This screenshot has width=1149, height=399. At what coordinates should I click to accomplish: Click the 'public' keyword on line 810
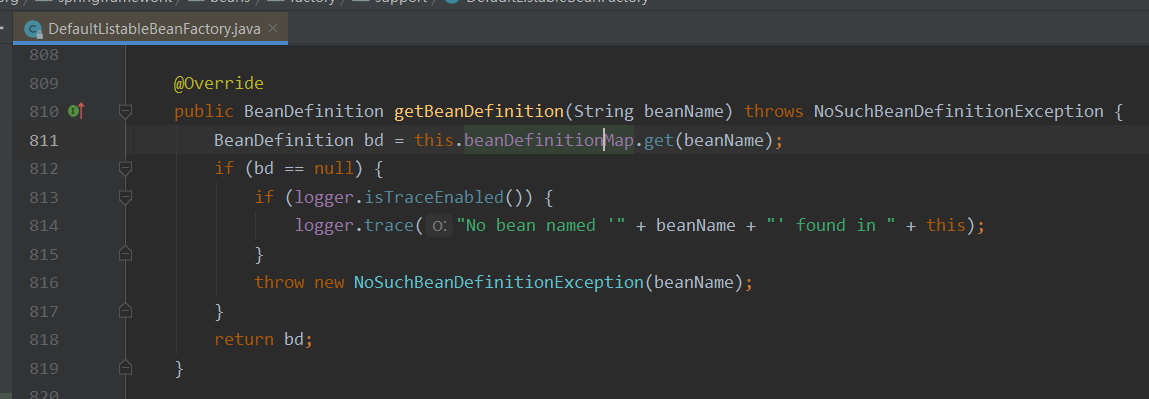click(x=204, y=112)
